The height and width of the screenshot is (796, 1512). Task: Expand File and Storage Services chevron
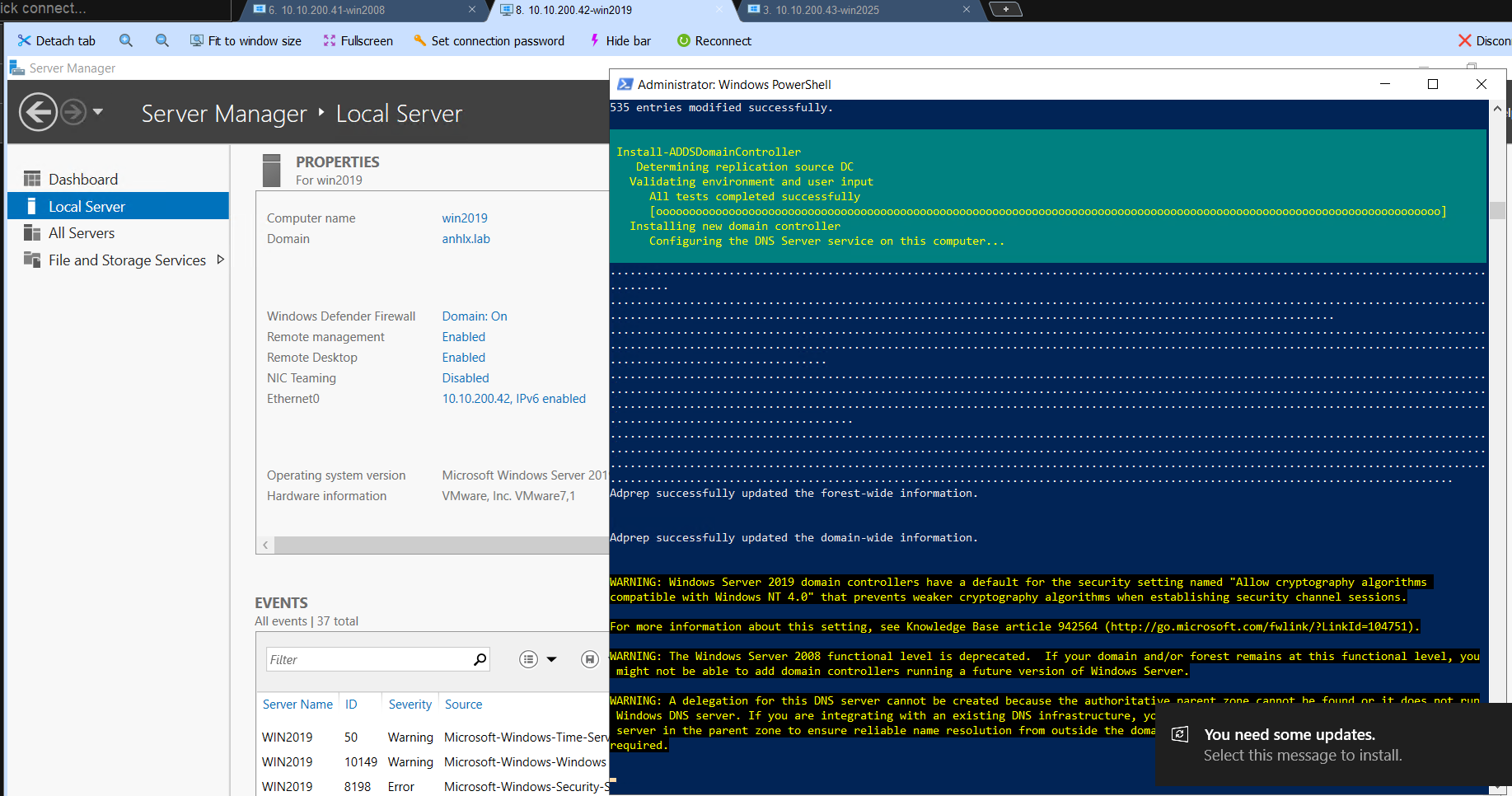click(x=220, y=260)
